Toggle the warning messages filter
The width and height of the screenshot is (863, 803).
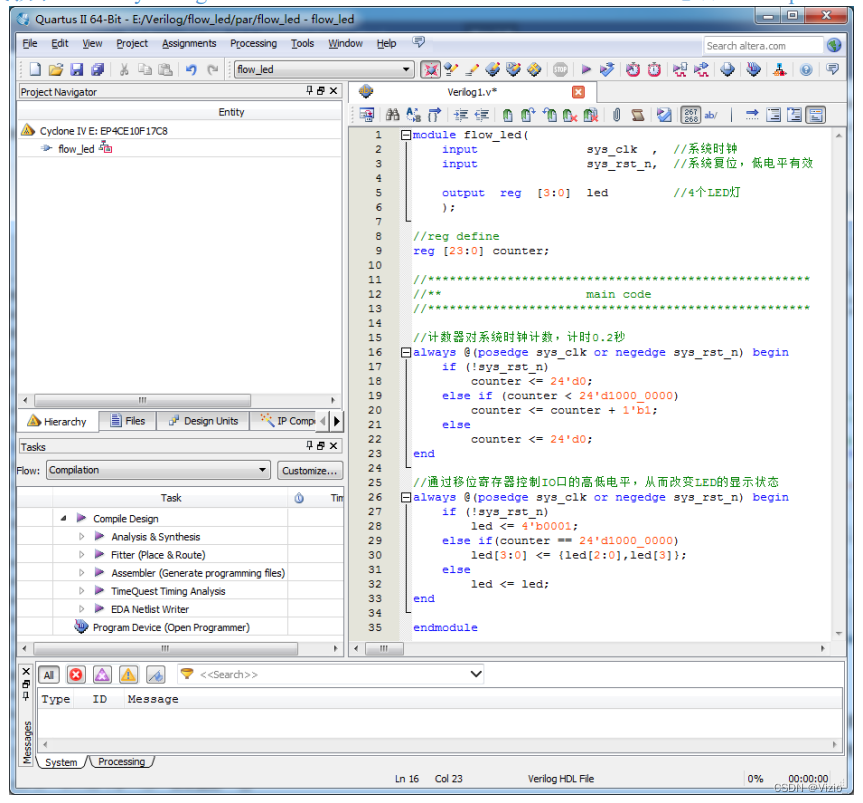pyautogui.click(x=128, y=675)
